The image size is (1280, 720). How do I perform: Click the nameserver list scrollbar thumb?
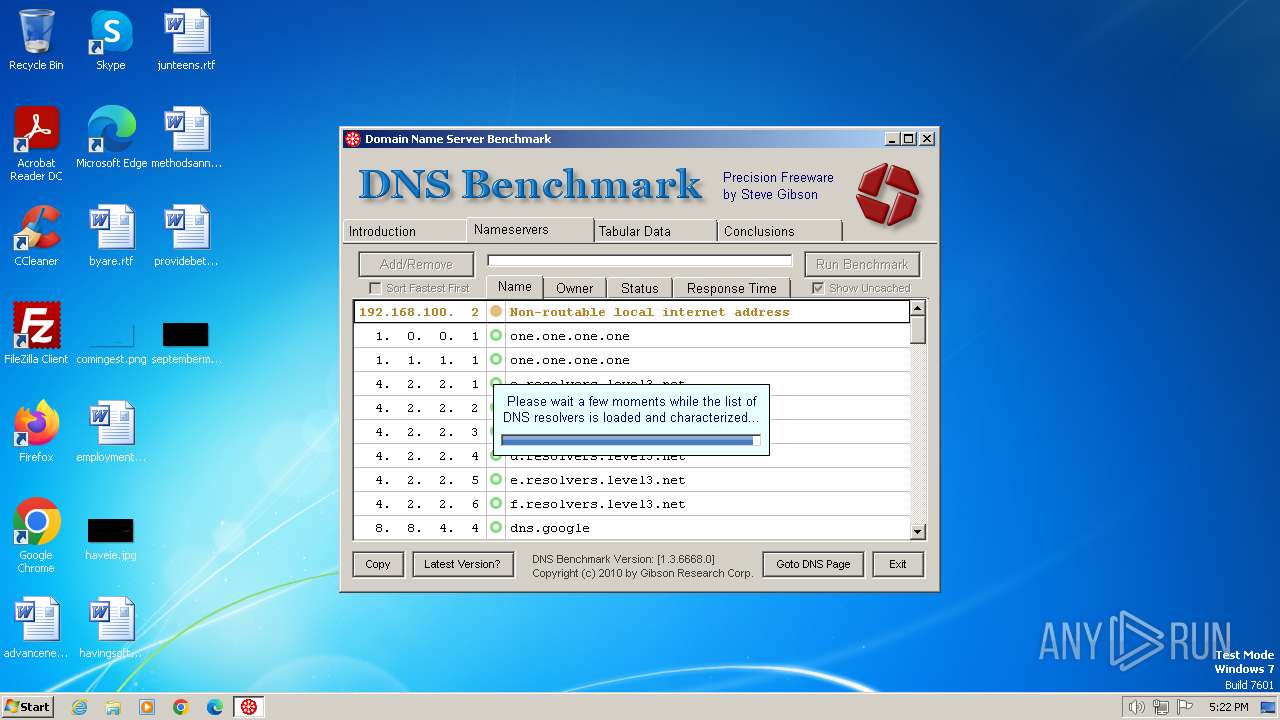(918, 331)
